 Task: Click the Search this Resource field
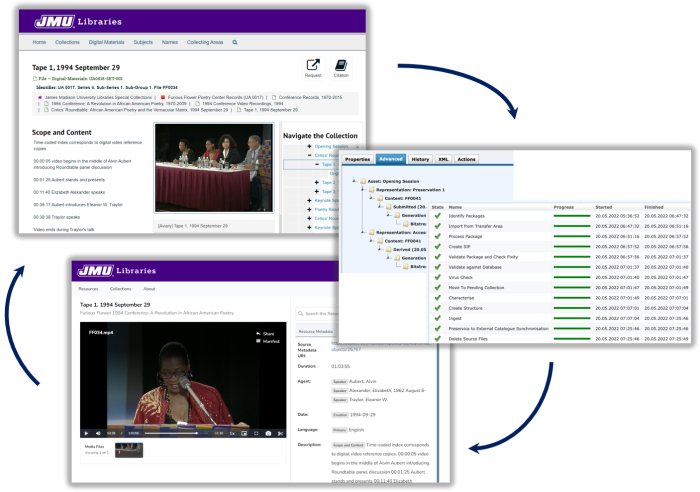point(318,313)
